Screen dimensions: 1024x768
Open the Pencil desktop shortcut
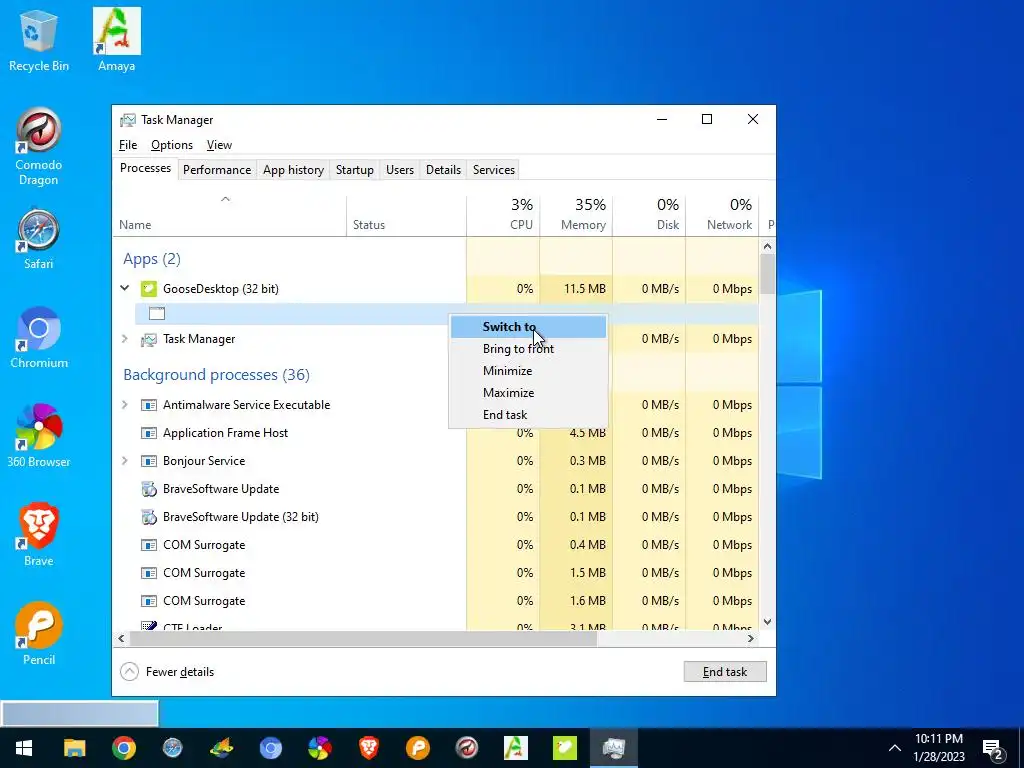39,634
